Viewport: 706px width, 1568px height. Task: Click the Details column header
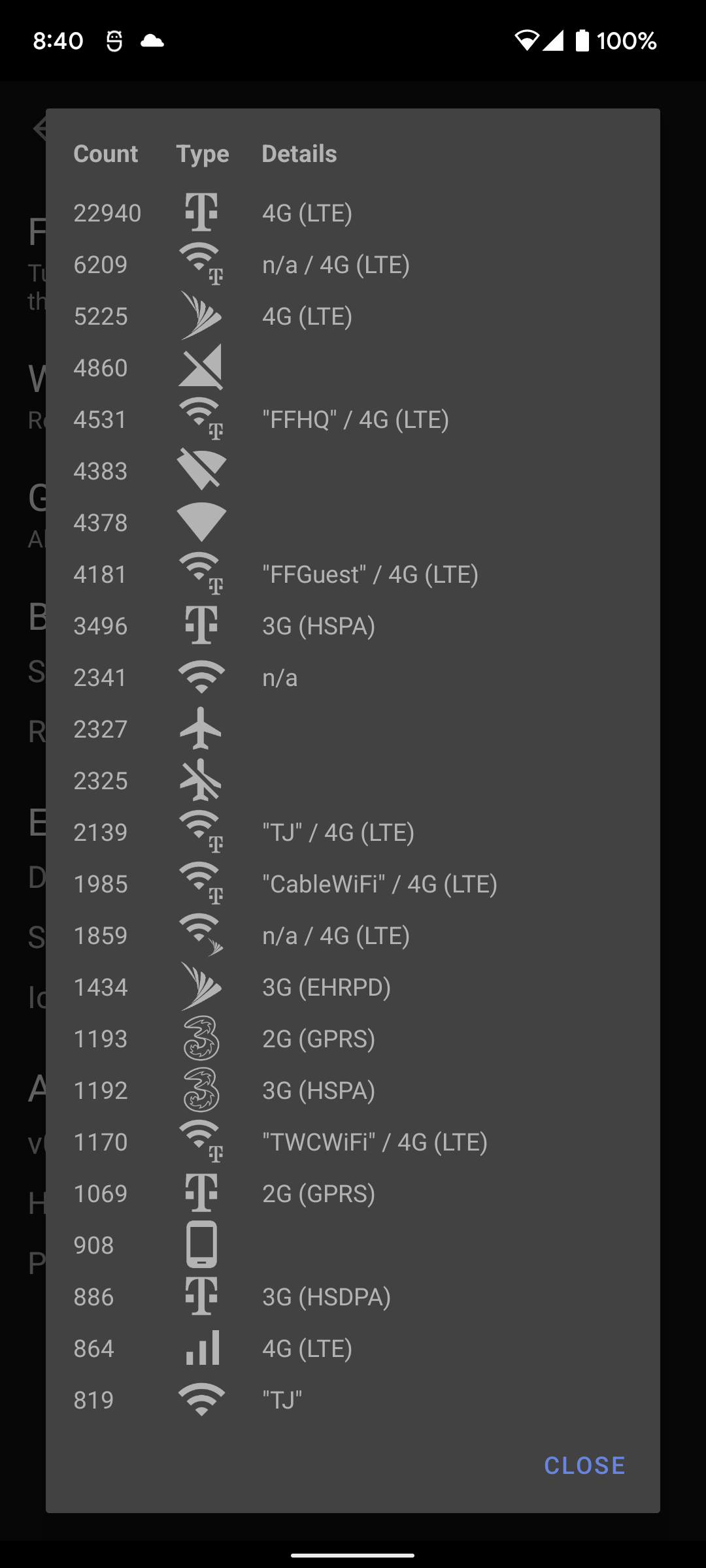(x=299, y=154)
